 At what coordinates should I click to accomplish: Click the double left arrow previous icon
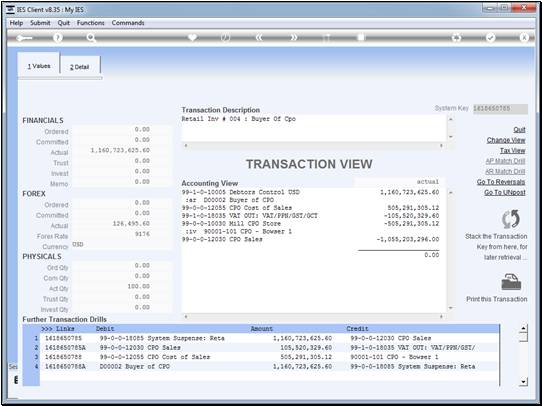click(x=259, y=38)
